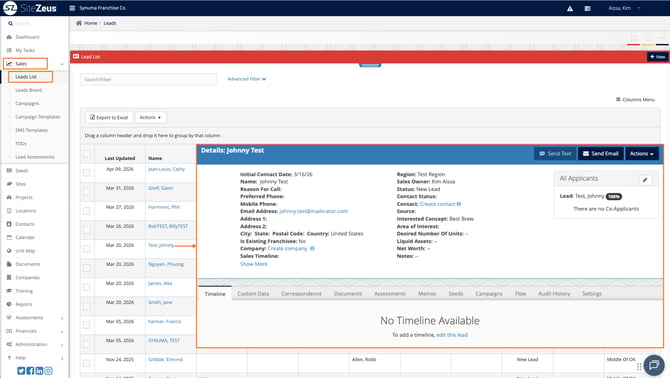Viewport: 670px width, 378px height.
Task: Switch to the Custom Data tab
Action: click(253, 294)
